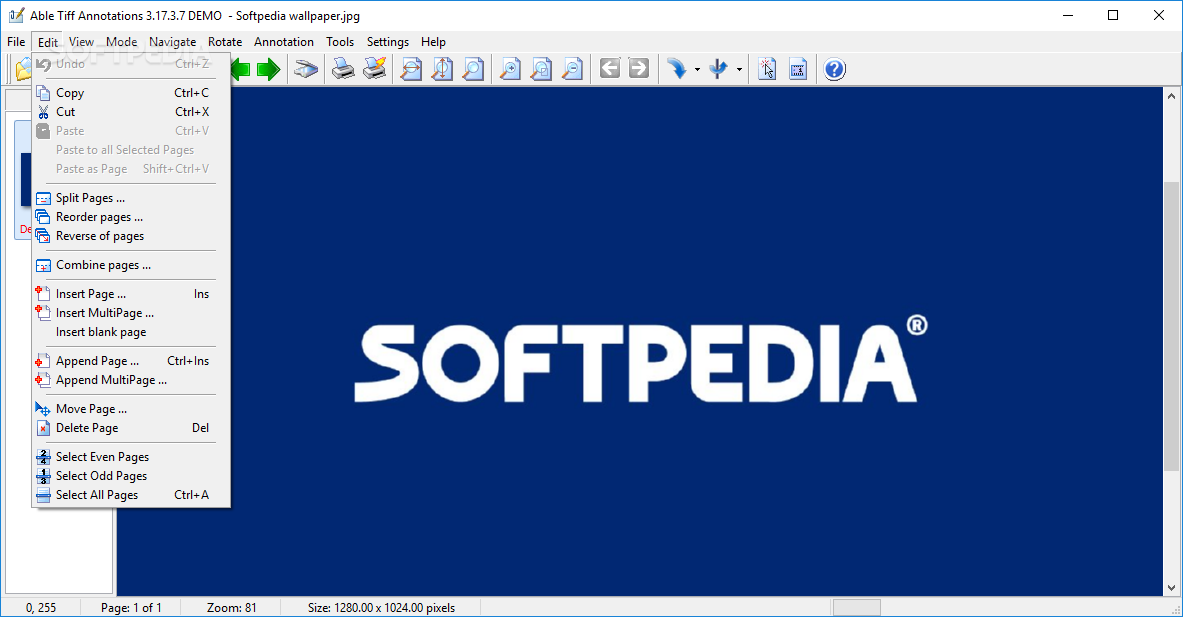Open the Settings menu
The width and height of the screenshot is (1183, 617).
coord(388,41)
